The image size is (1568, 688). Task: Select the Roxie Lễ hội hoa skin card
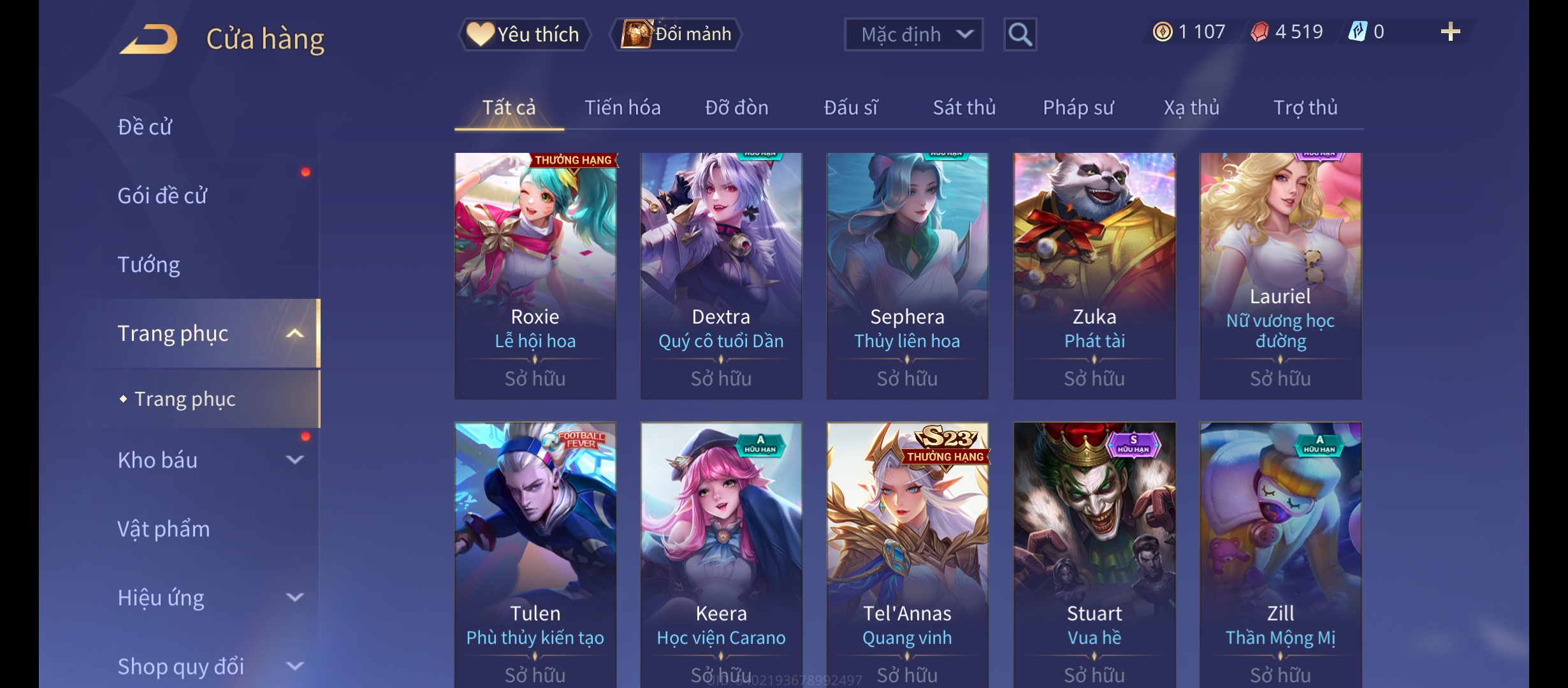(535, 276)
